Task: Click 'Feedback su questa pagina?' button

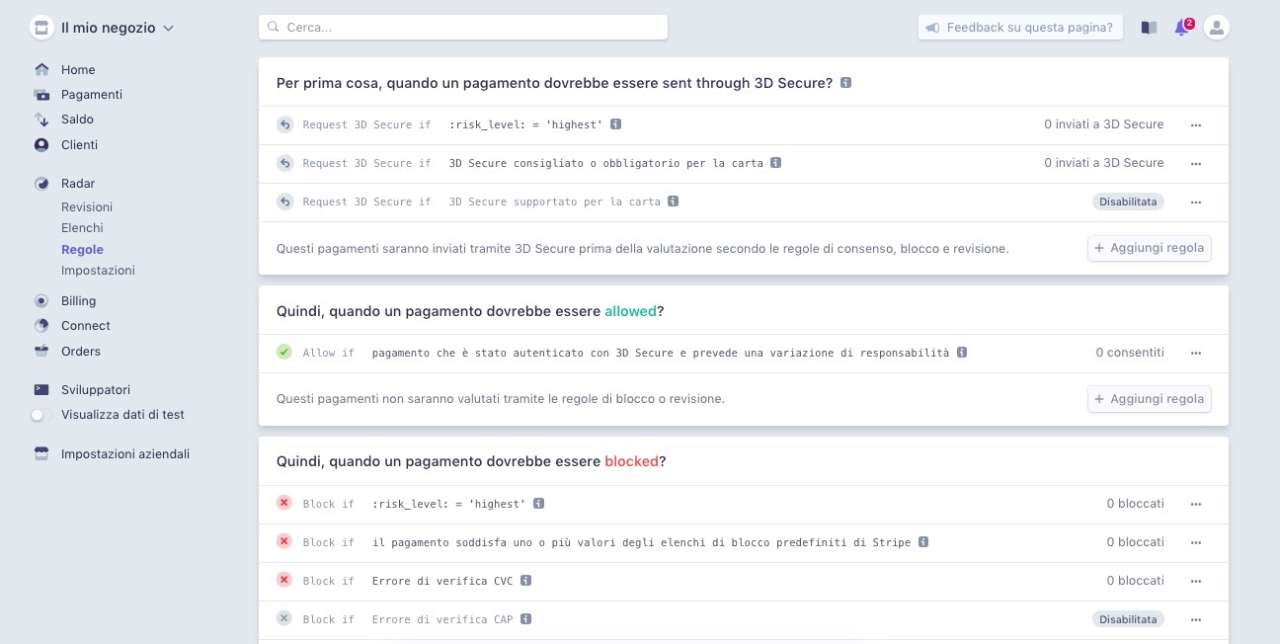Action: point(1020,28)
